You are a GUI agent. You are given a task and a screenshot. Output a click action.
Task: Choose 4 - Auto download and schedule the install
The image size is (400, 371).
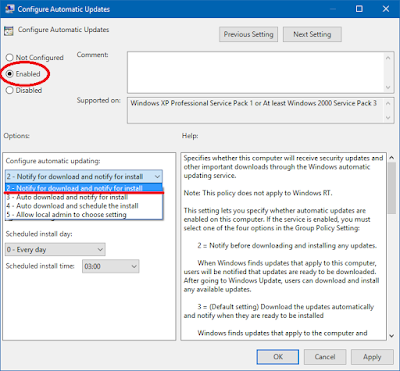[84, 206]
